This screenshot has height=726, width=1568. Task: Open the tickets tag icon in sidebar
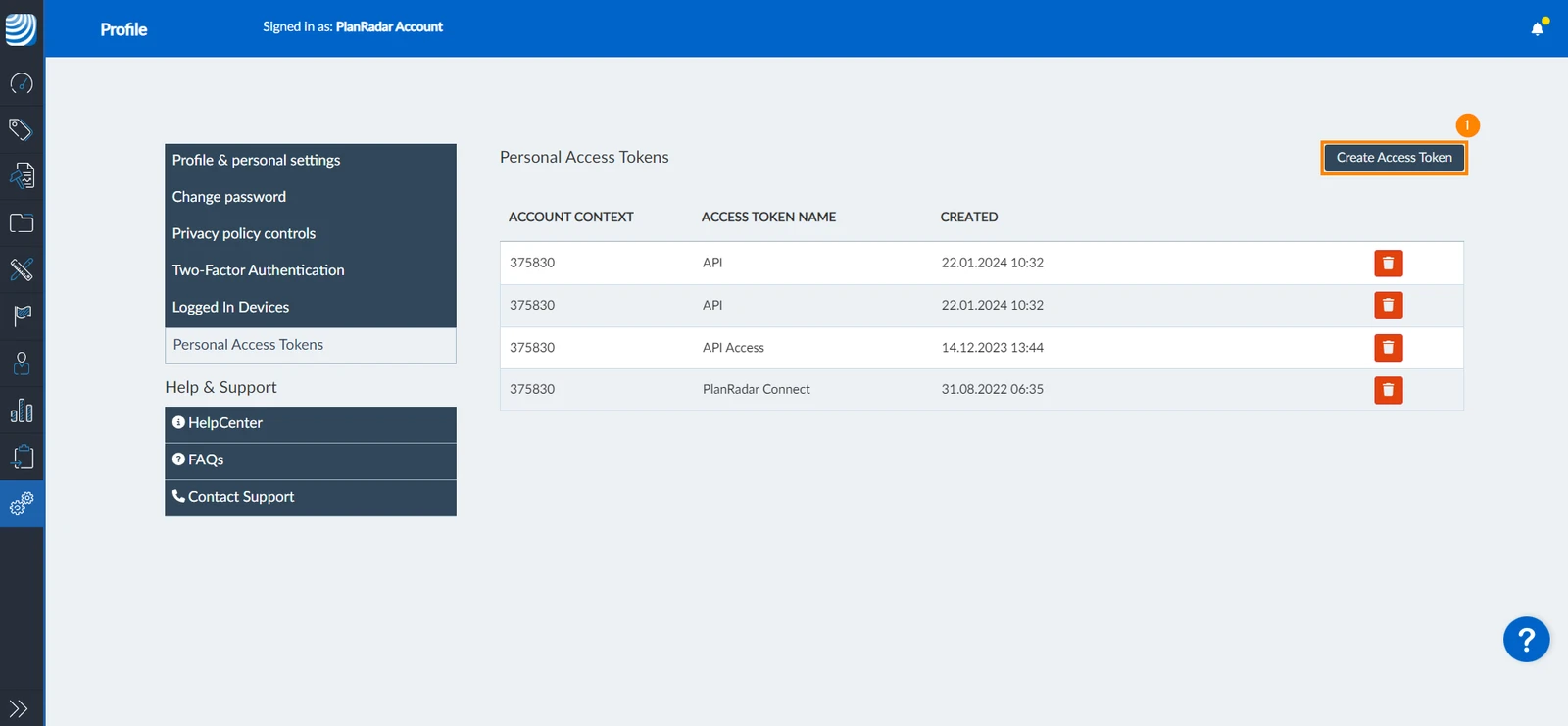coord(21,129)
